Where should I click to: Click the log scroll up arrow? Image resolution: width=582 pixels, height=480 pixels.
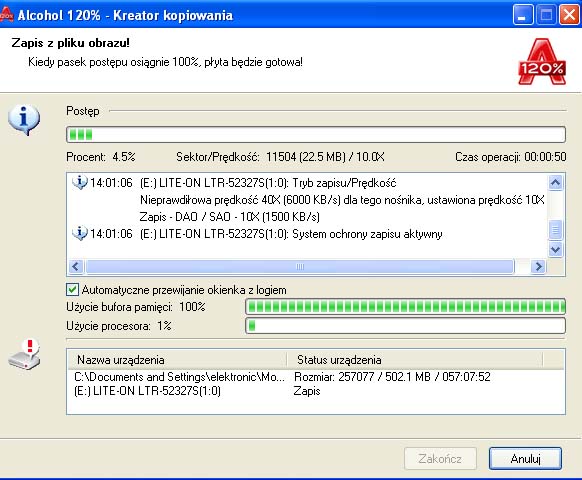coord(555,182)
